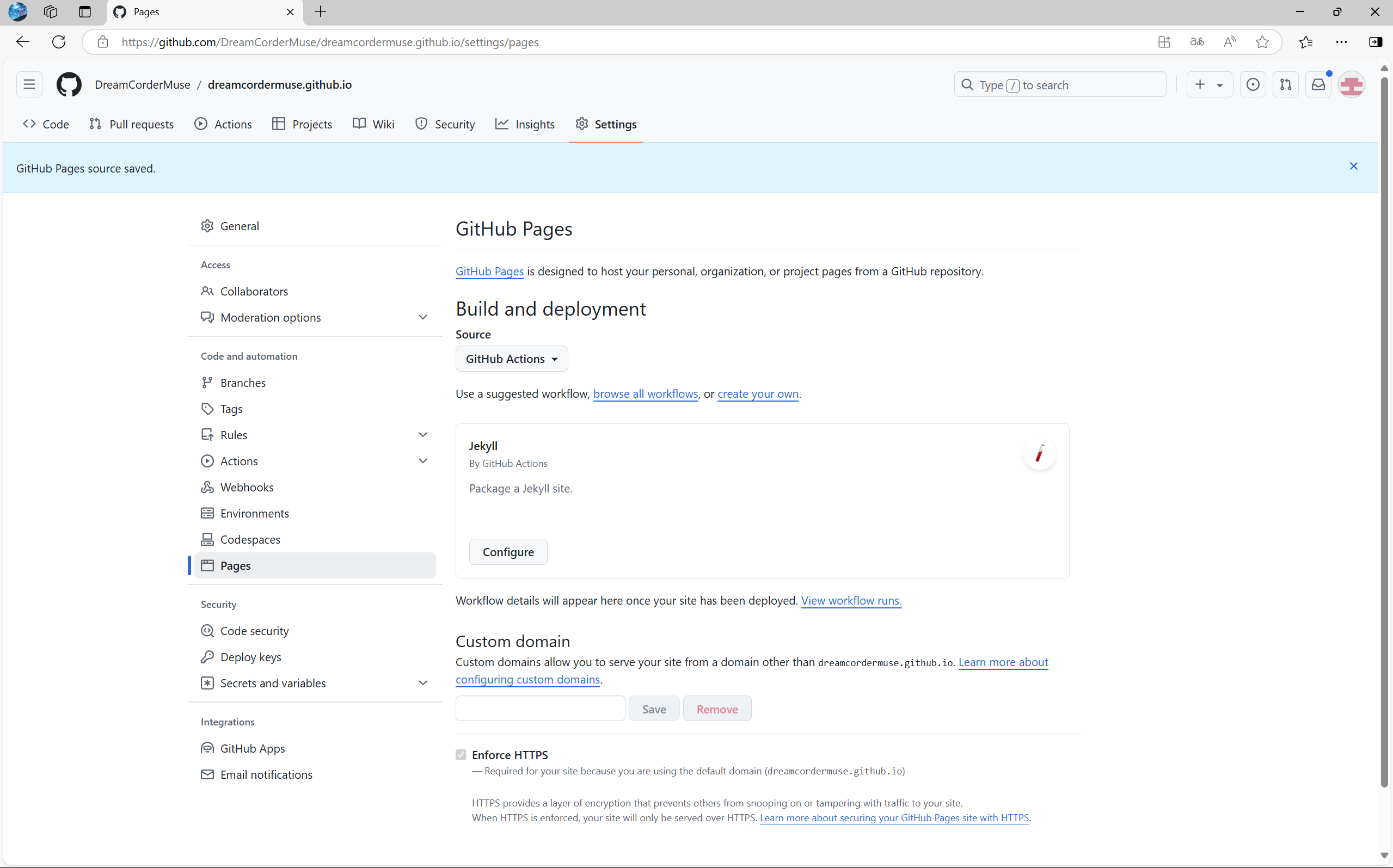Image resolution: width=1393 pixels, height=868 pixels.
Task: Open pull requests icon in header
Action: pyautogui.click(x=1286, y=84)
